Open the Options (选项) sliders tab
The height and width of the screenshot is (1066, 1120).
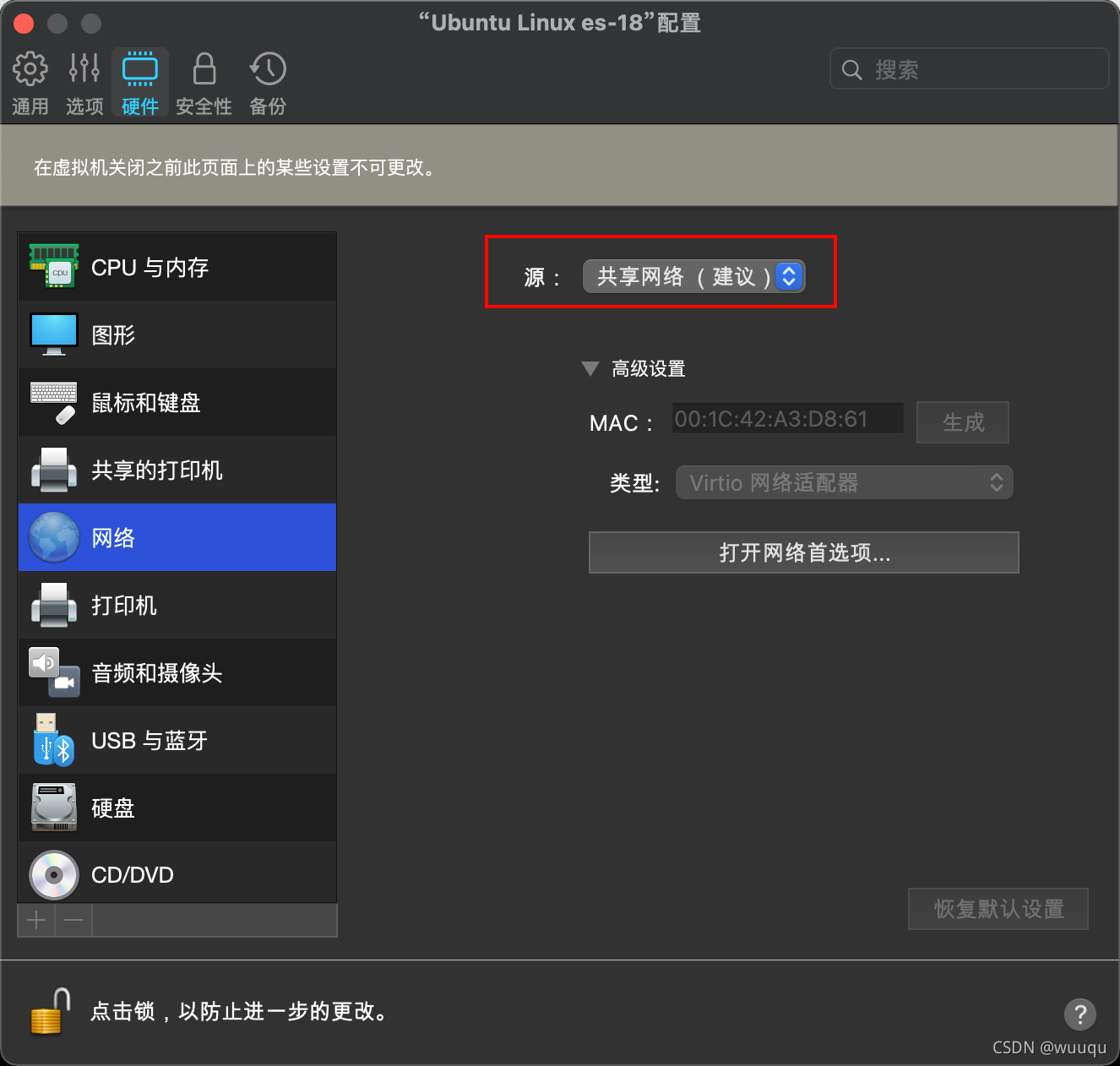84,83
